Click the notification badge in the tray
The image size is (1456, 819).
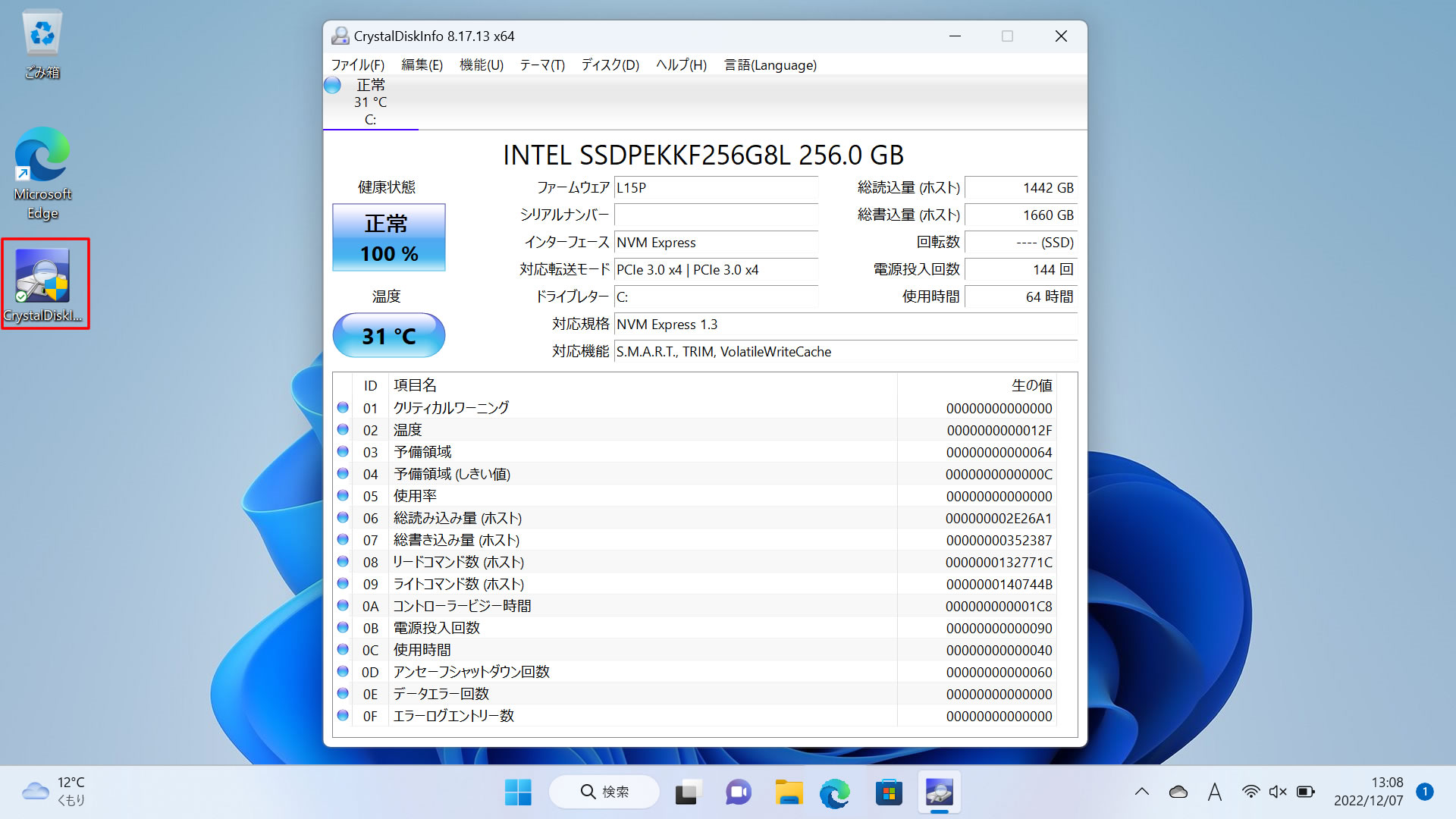(1425, 792)
